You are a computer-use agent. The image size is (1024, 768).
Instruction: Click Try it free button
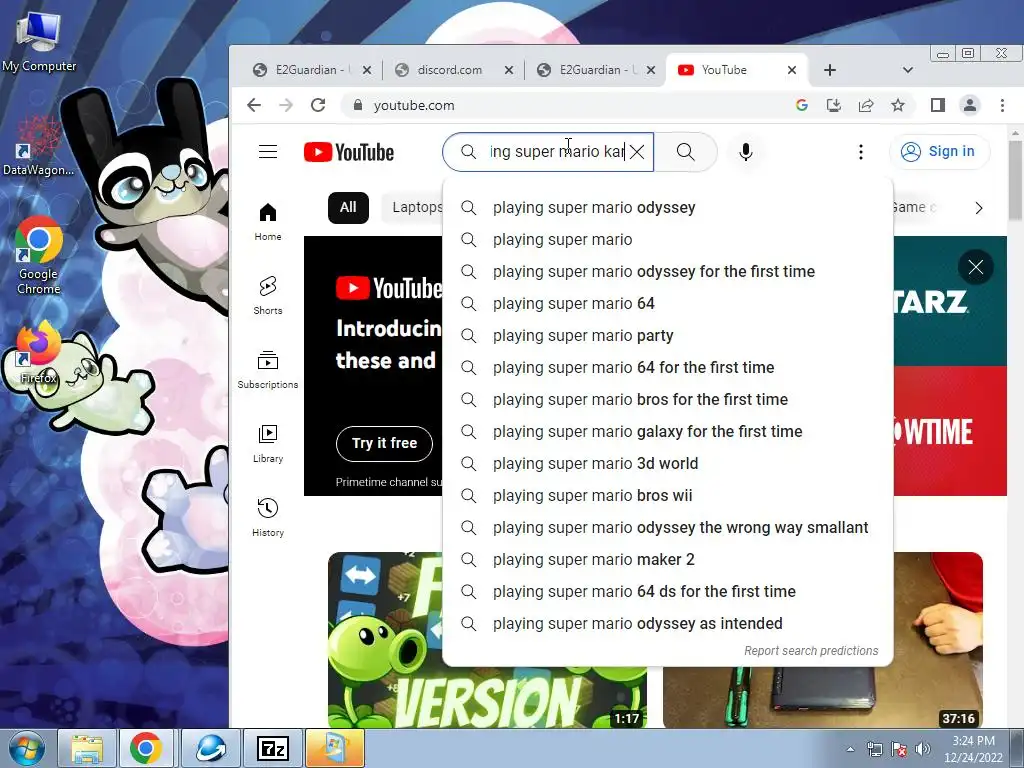coord(385,443)
